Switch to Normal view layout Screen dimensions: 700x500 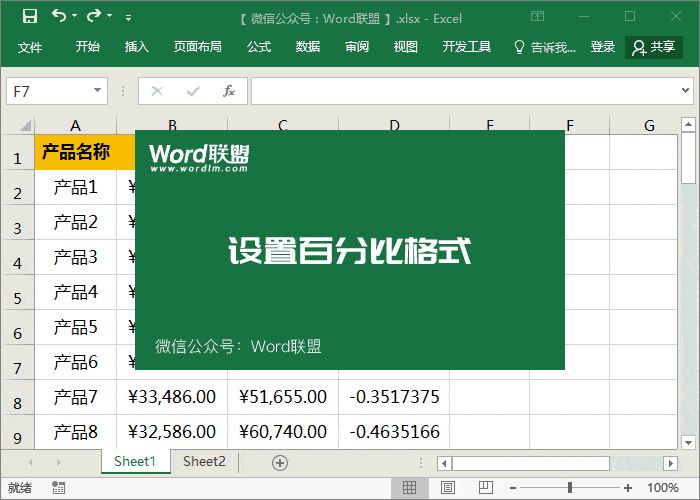pyautogui.click(x=409, y=488)
